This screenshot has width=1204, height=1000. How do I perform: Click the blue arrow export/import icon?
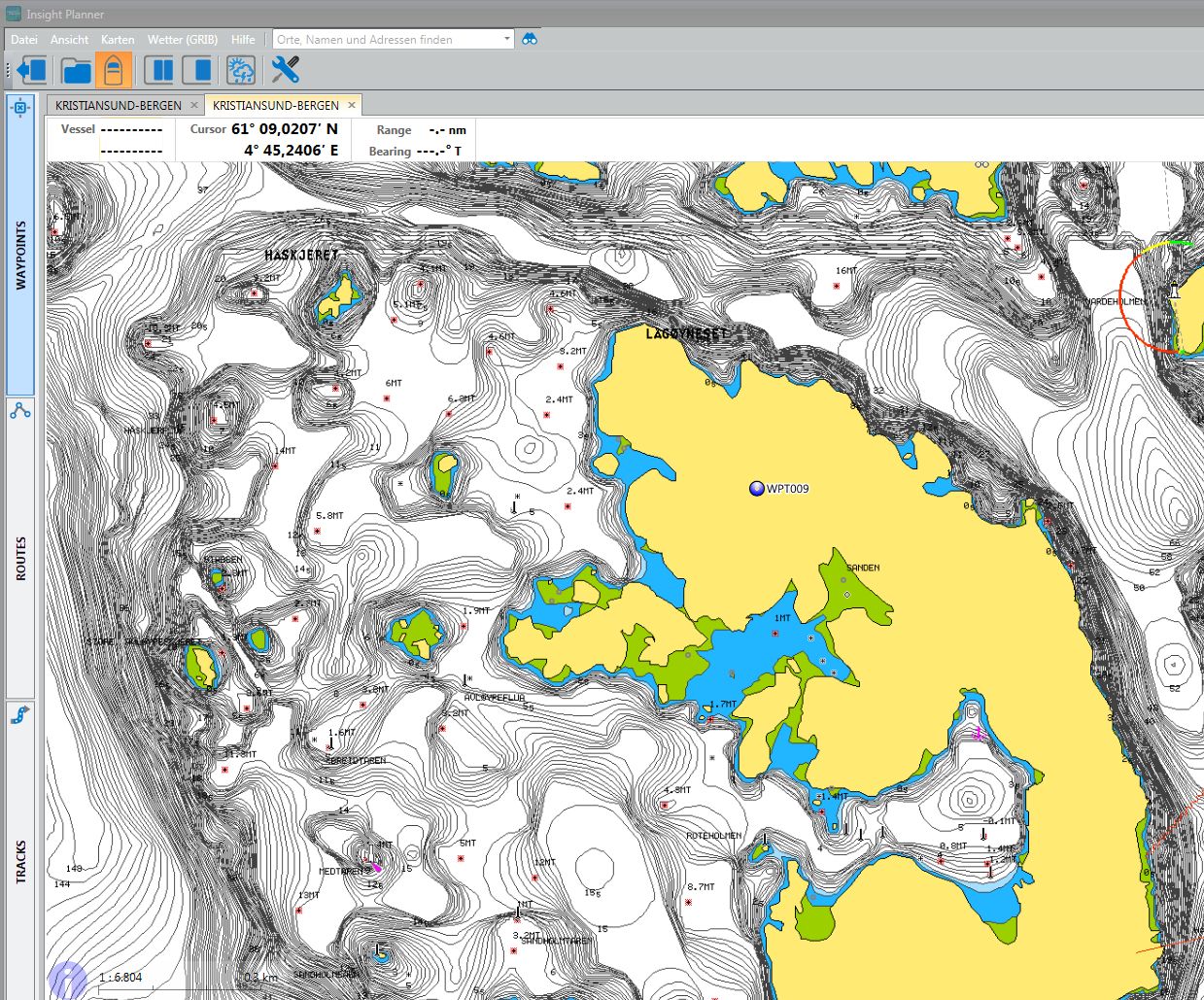[32, 70]
